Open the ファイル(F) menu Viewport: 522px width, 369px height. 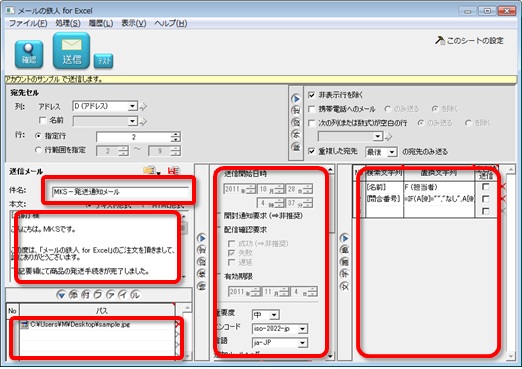[28, 23]
